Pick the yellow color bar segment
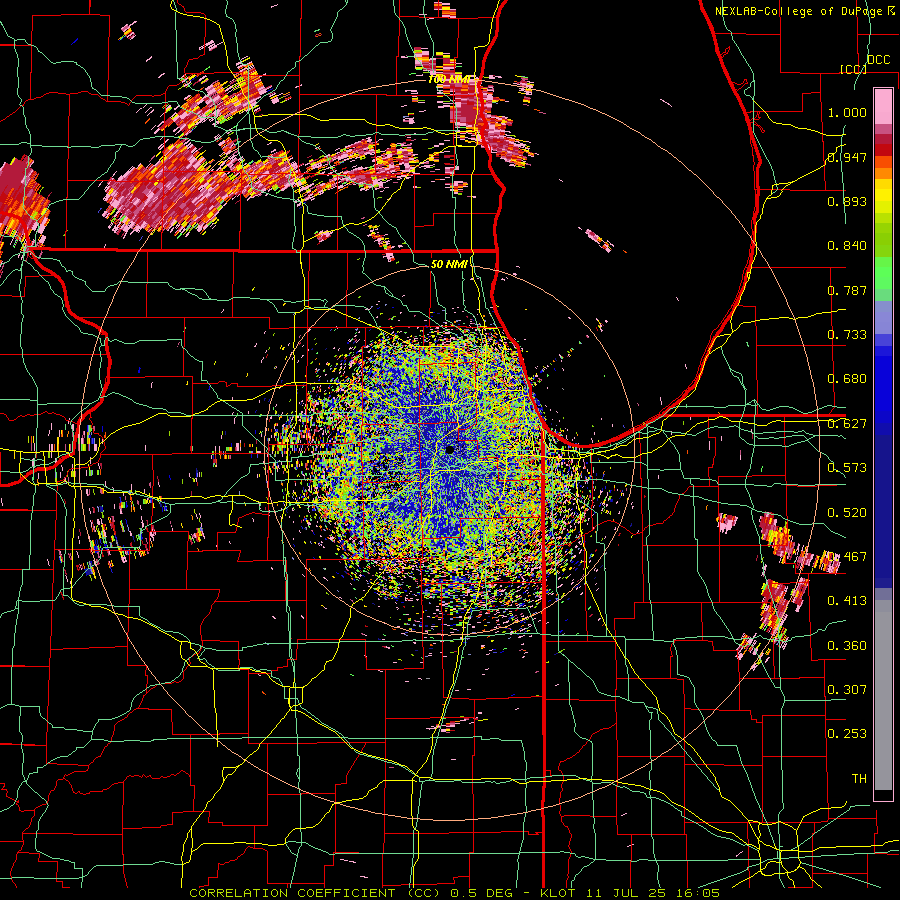 [883, 196]
